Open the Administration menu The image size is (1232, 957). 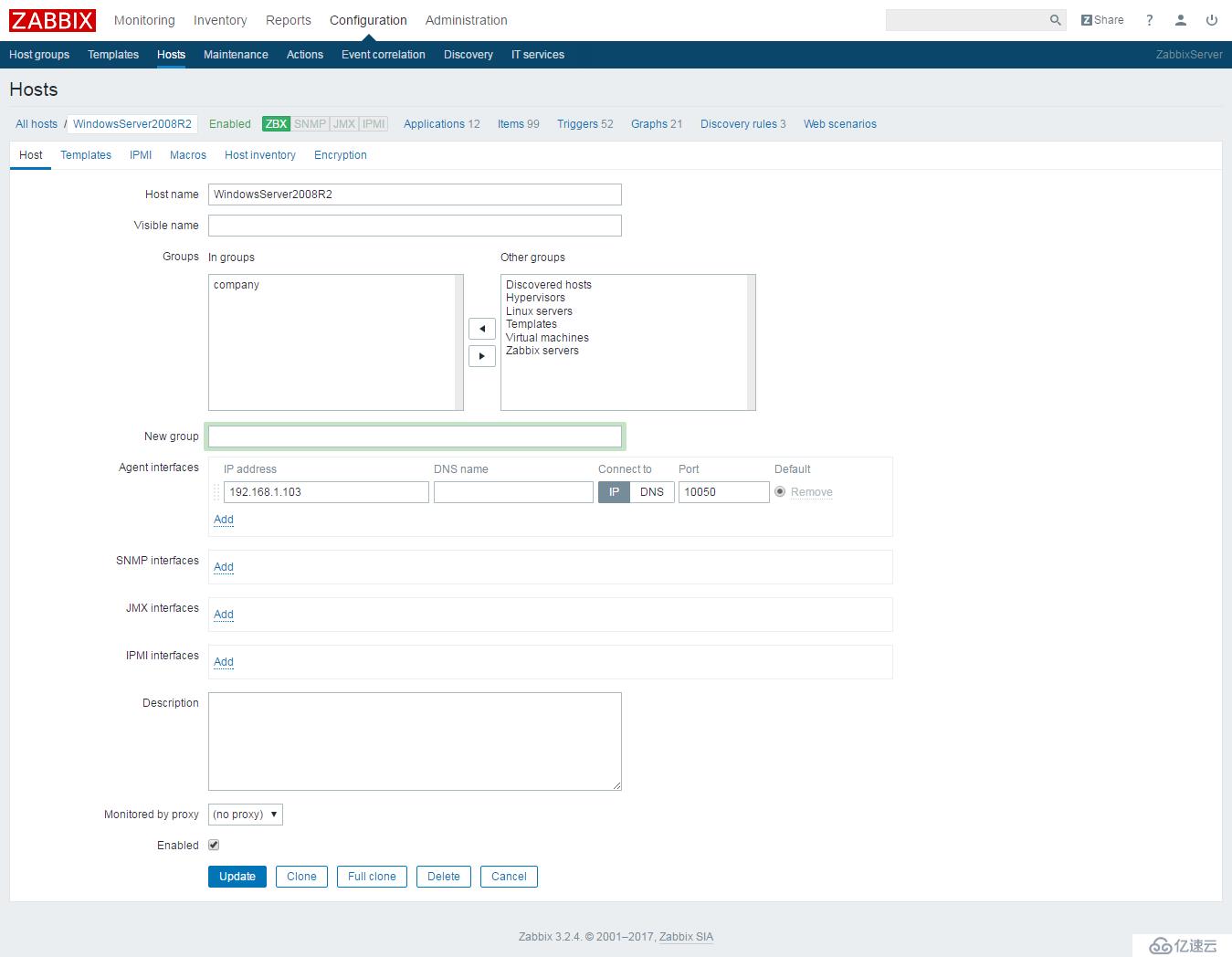(466, 20)
